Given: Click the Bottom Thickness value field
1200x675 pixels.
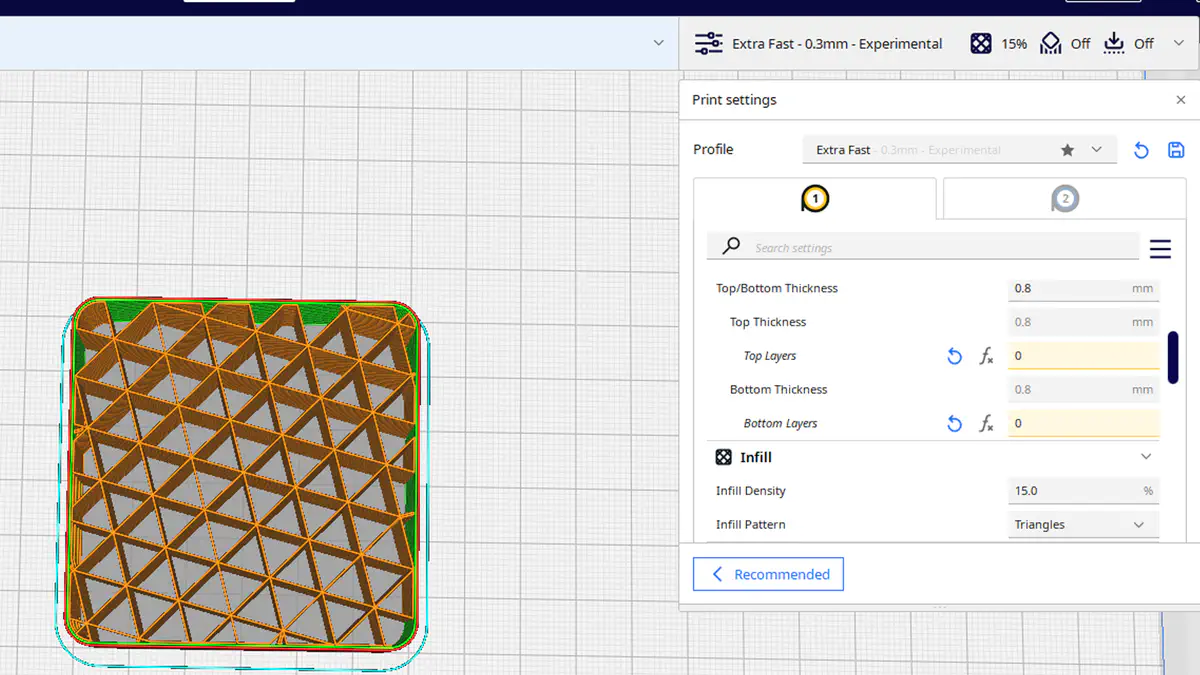Looking at the screenshot, I should pyautogui.click(x=1083, y=389).
